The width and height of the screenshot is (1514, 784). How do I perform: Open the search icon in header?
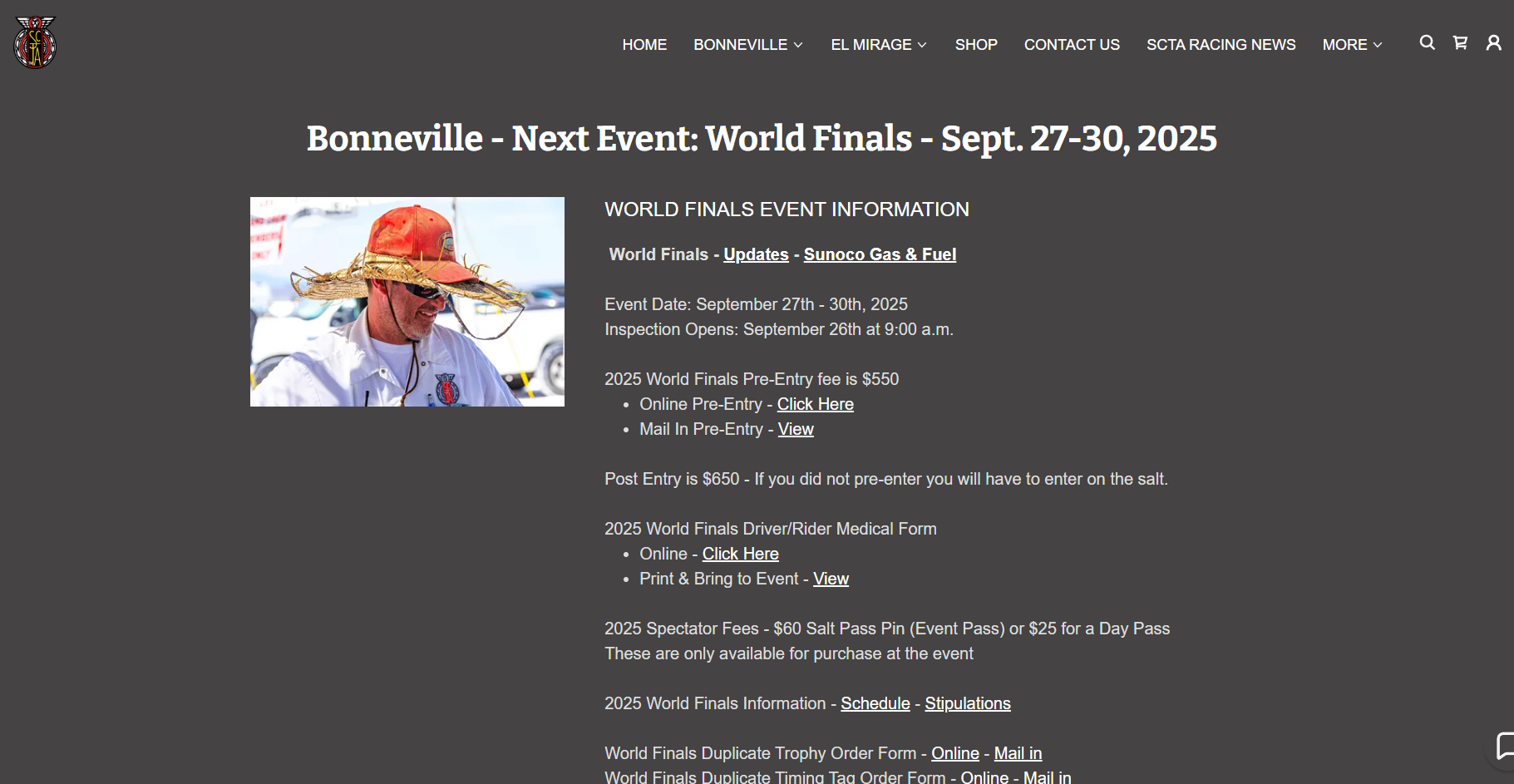(1427, 42)
